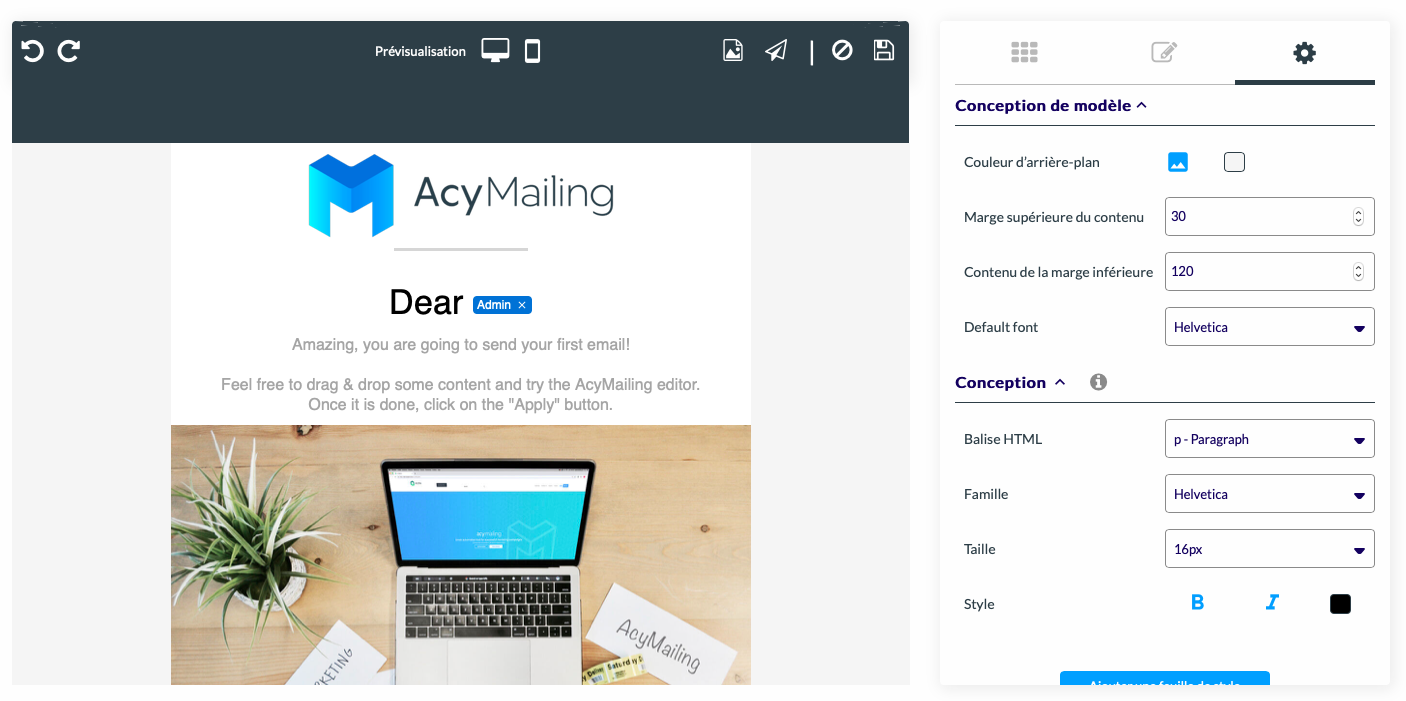This screenshot has width=1406, height=701.
Task: Click the paper plane send test icon
Action: [776, 50]
